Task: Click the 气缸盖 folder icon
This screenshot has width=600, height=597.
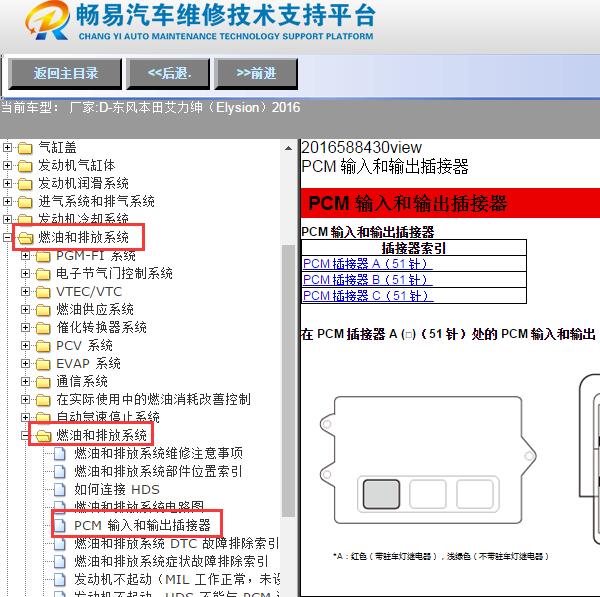Action: click(25, 148)
